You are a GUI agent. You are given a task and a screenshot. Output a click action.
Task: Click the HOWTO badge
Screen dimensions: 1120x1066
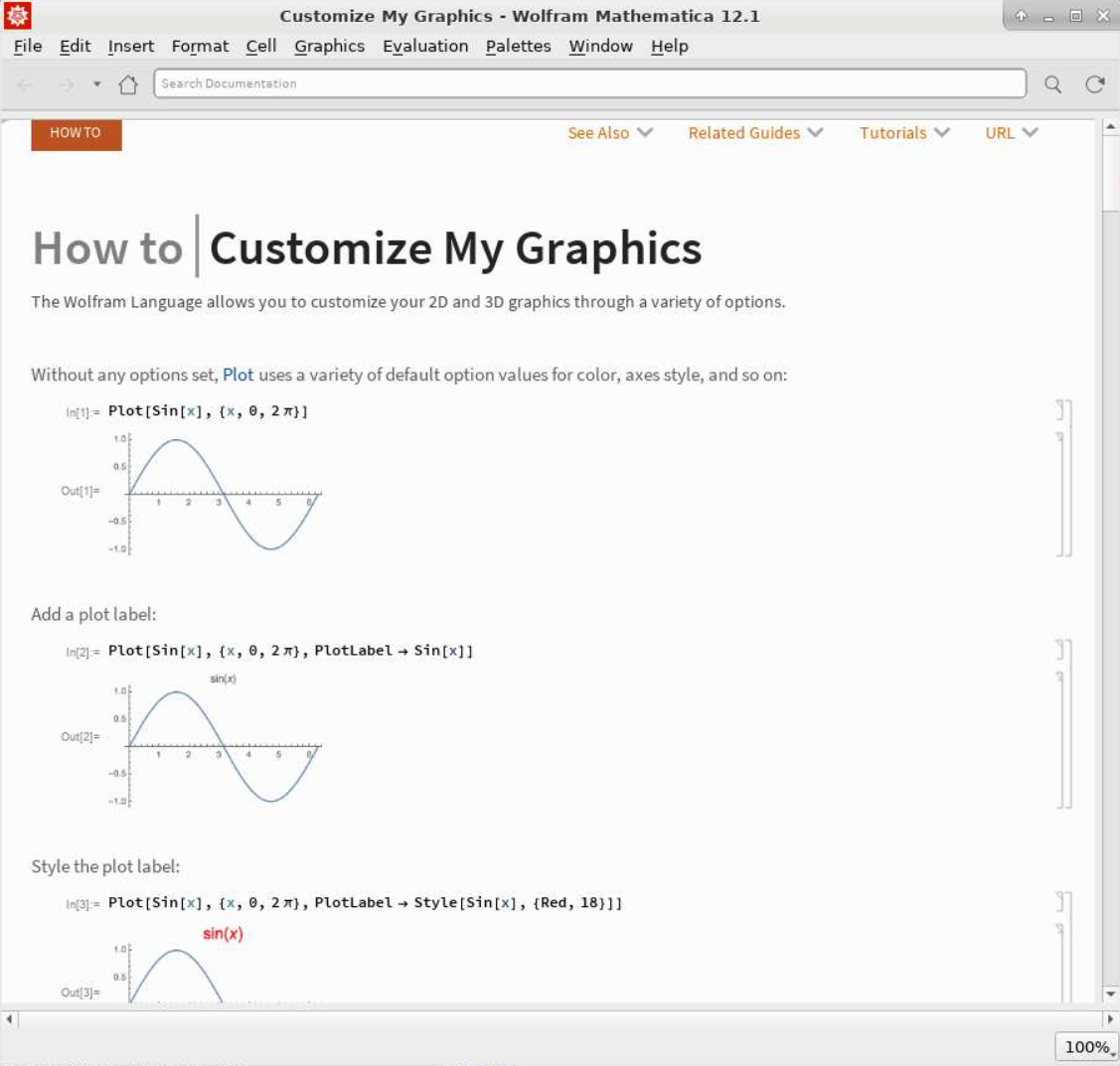76,133
